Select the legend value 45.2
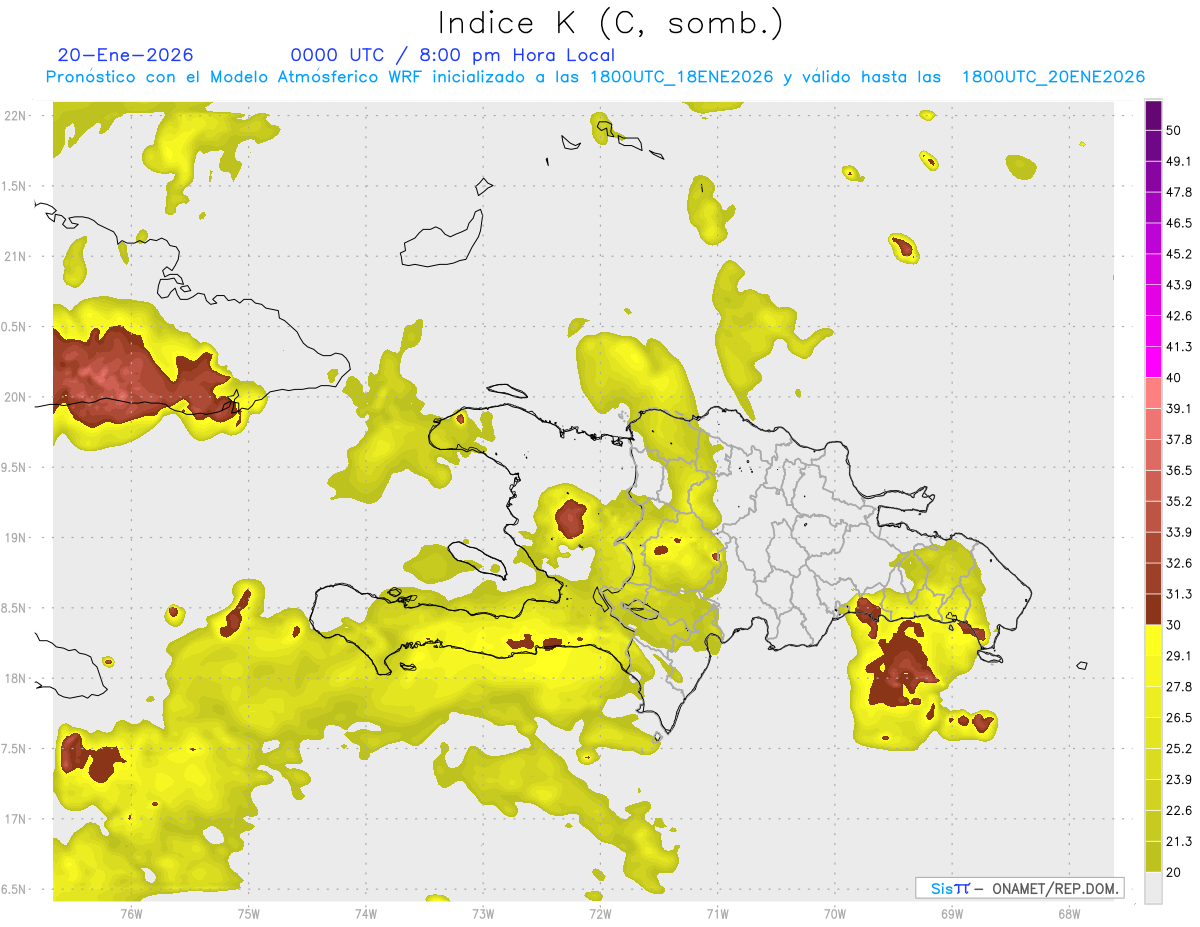Screen dimensions: 1200x927 (x=1179, y=254)
